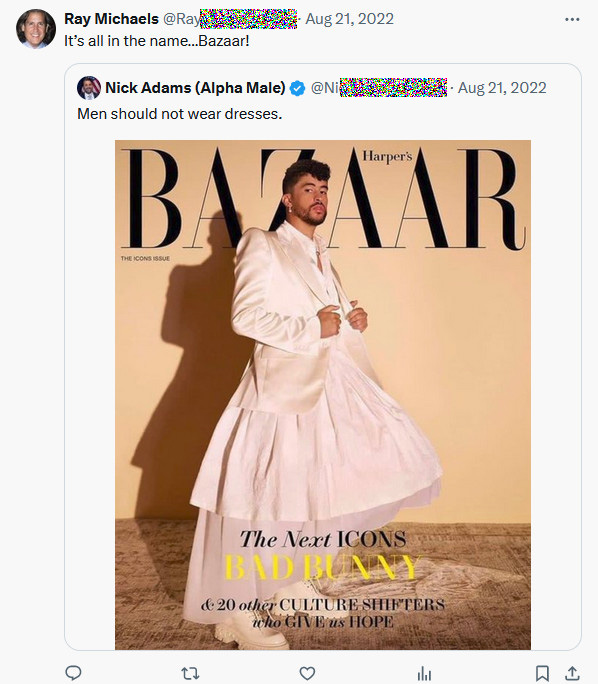Click the blue verified badge
The height and width of the screenshot is (684, 598).
(x=297, y=88)
